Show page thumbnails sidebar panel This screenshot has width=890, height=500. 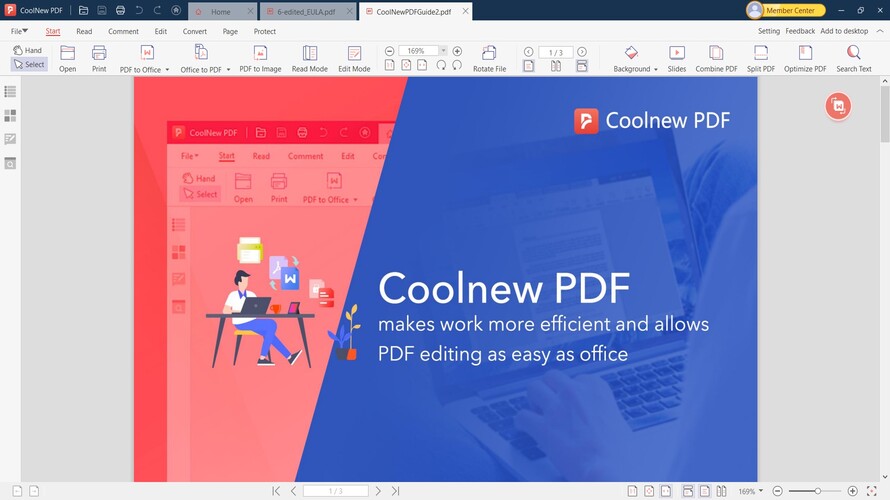pyautogui.click(x=10, y=115)
